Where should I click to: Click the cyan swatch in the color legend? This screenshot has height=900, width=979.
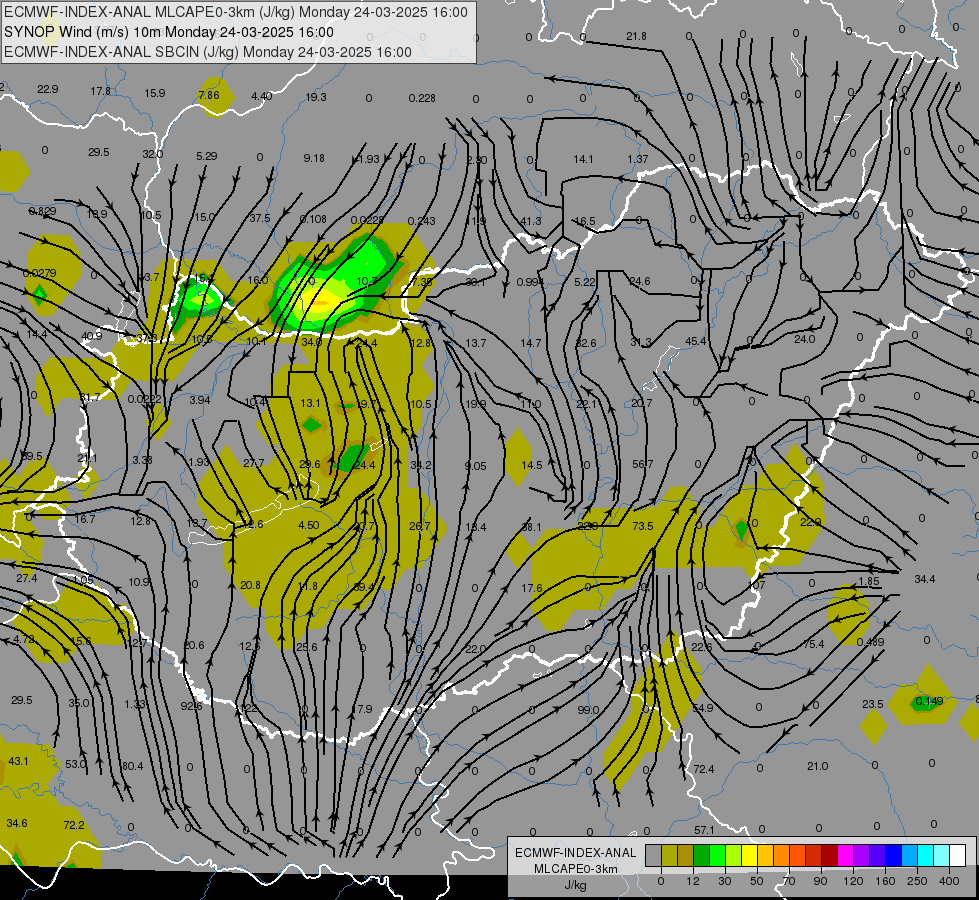point(925,855)
